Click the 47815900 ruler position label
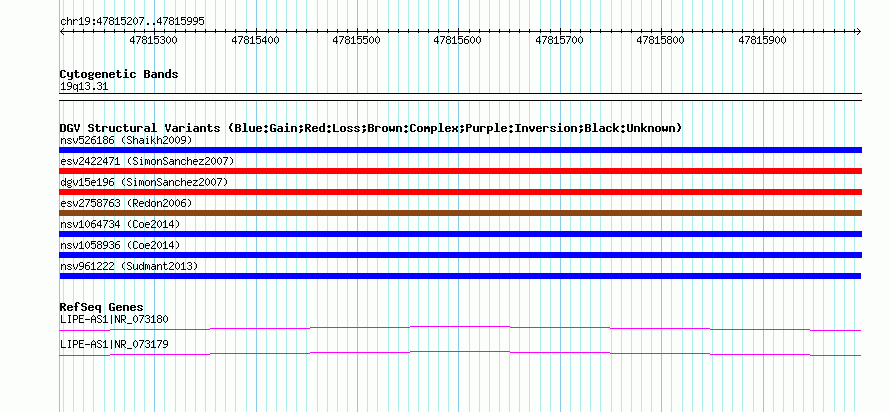890x412 pixels. click(x=762, y=40)
